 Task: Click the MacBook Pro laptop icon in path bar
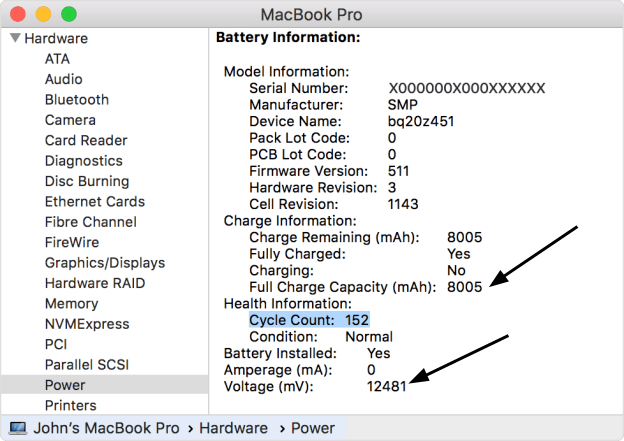click(18, 428)
